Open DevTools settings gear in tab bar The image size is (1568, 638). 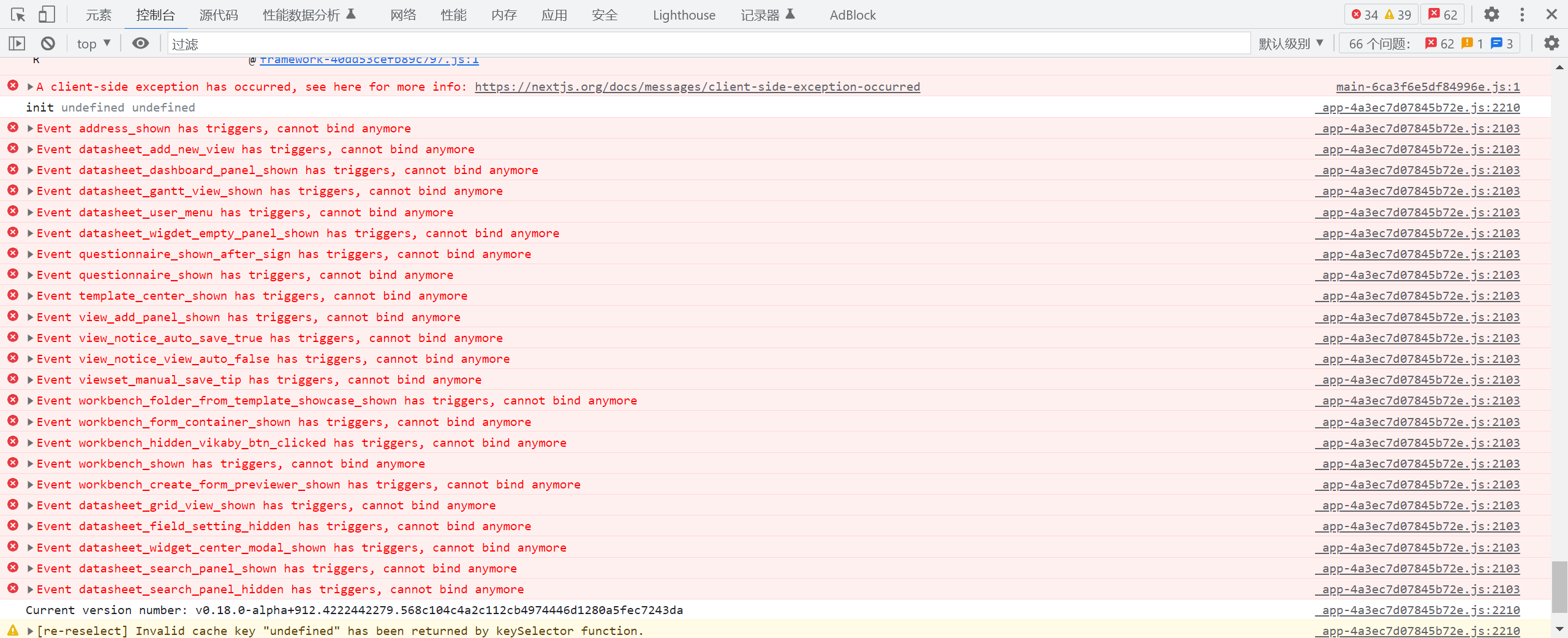pyautogui.click(x=1492, y=14)
